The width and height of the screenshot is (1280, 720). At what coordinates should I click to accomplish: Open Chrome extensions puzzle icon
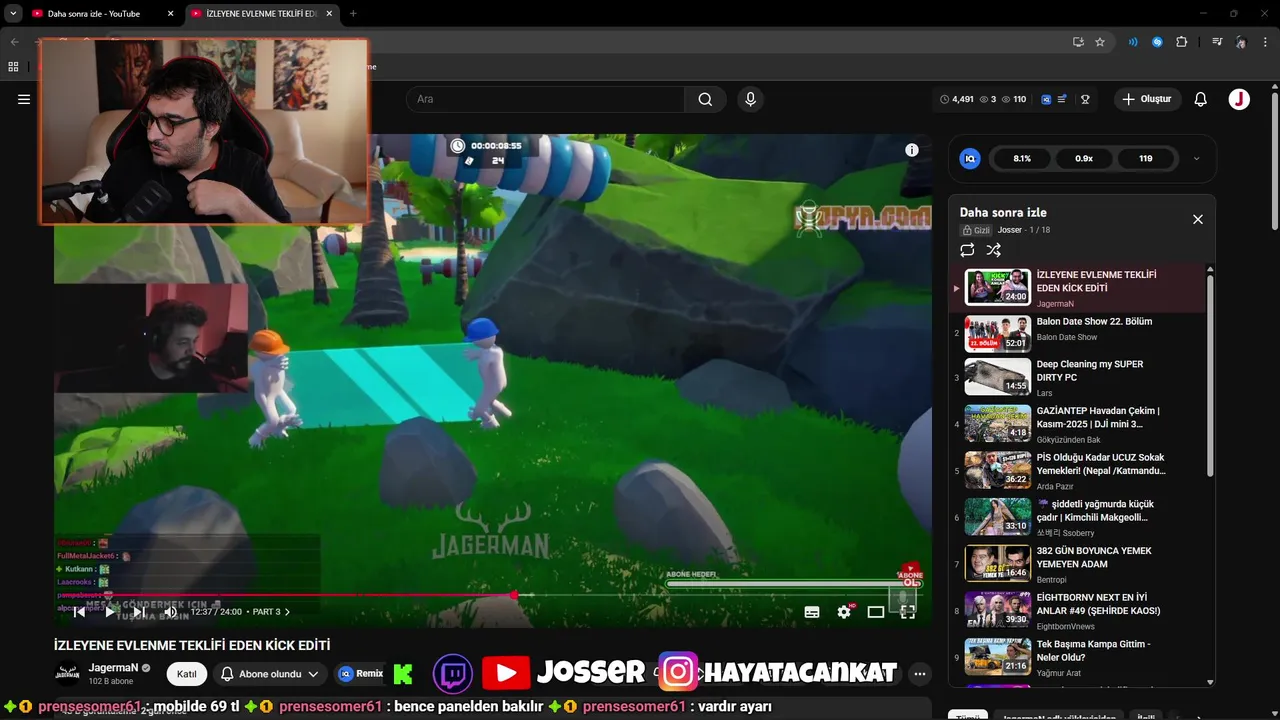[1182, 42]
